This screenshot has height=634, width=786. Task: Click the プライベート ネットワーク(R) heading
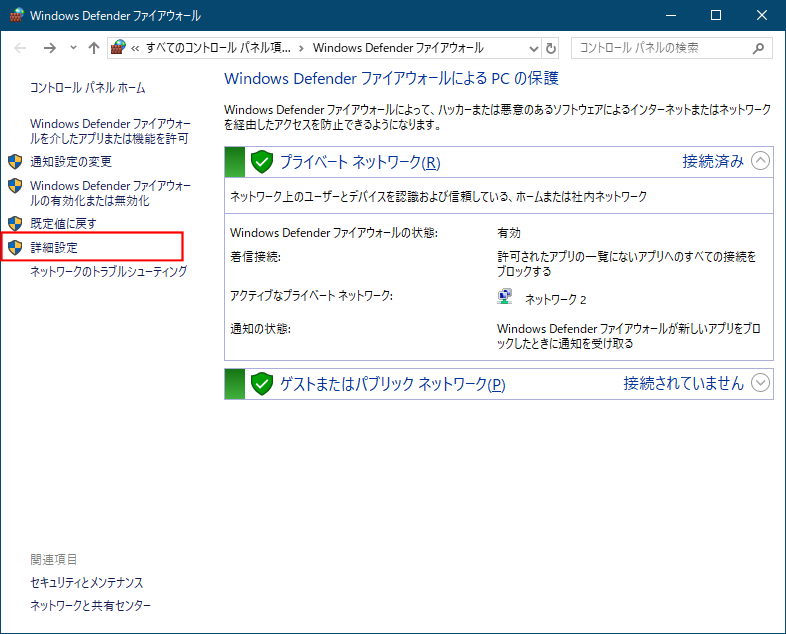360,162
